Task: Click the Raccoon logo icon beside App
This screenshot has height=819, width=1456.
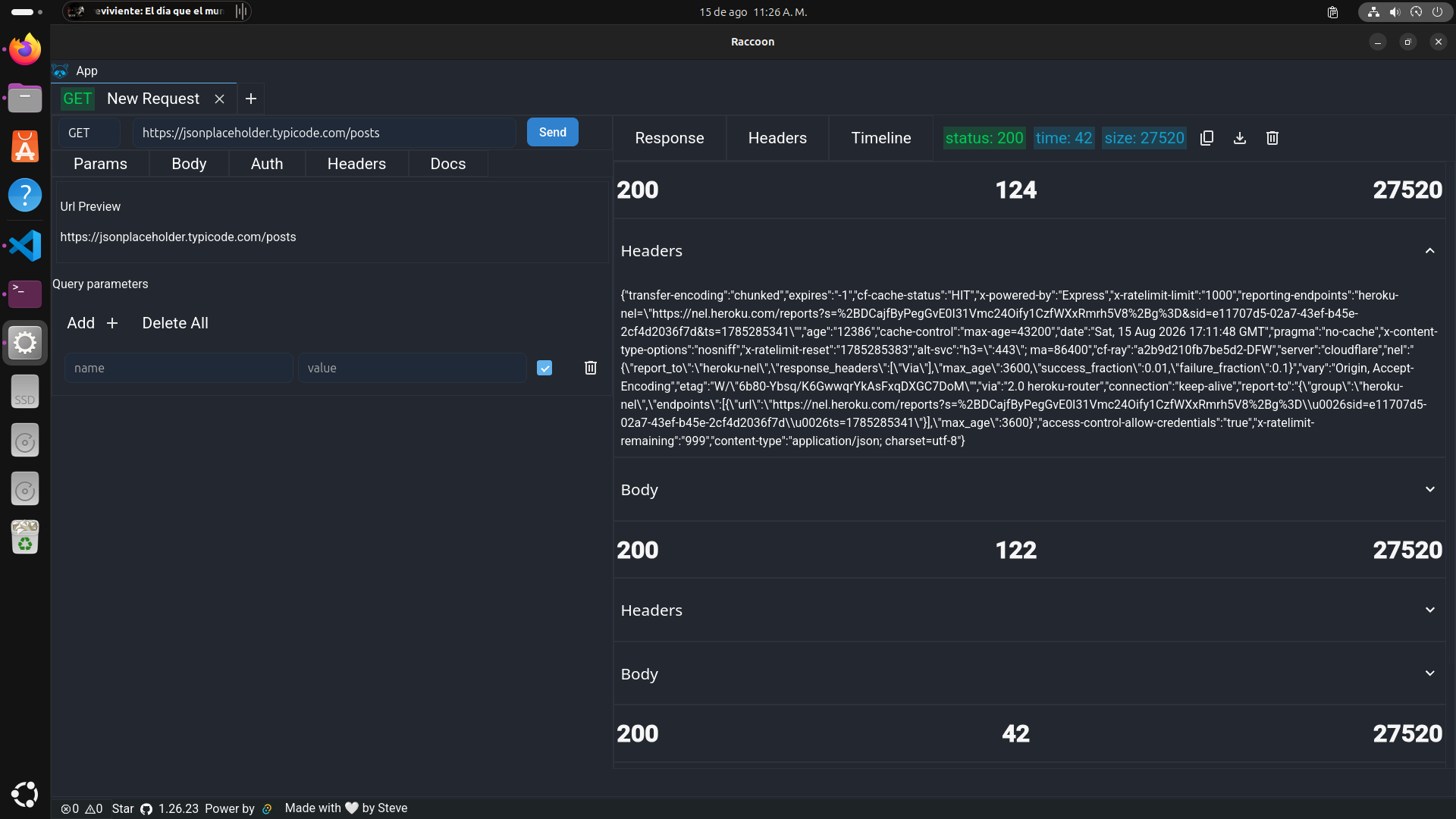Action: click(x=61, y=71)
